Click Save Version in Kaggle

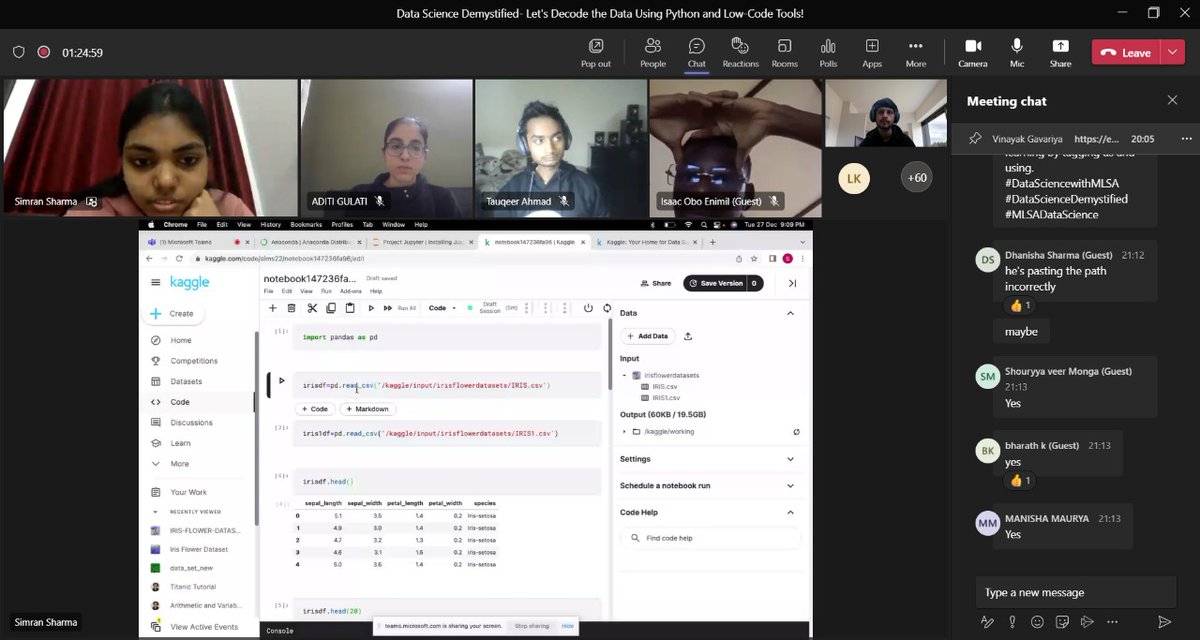tap(714, 283)
